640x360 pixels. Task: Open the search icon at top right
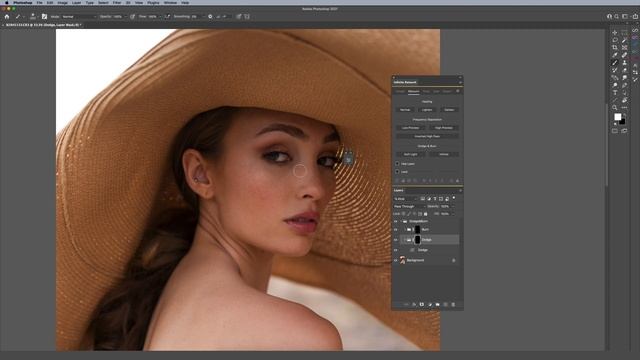617,17
